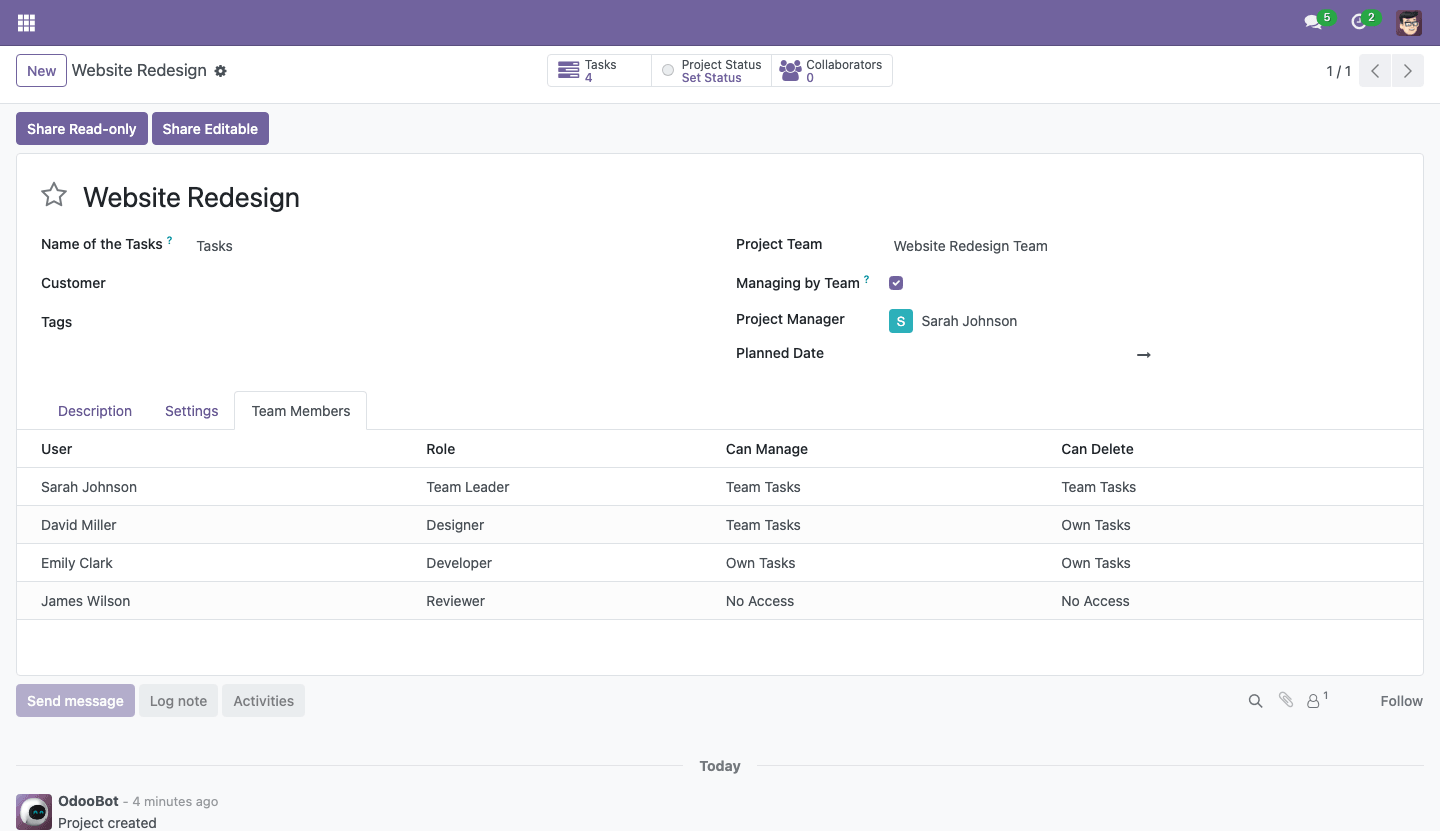Select Team Members tab
This screenshot has width=1440, height=831.
pyautogui.click(x=301, y=411)
